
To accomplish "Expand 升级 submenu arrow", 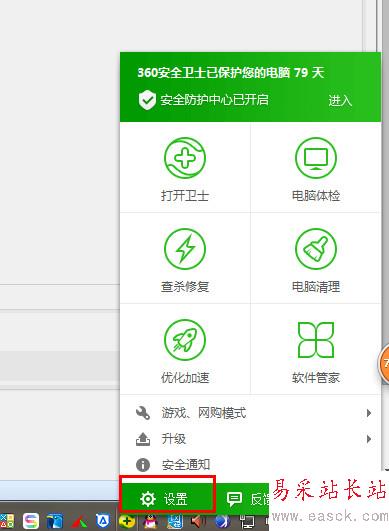I will pyautogui.click(x=369, y=439).
